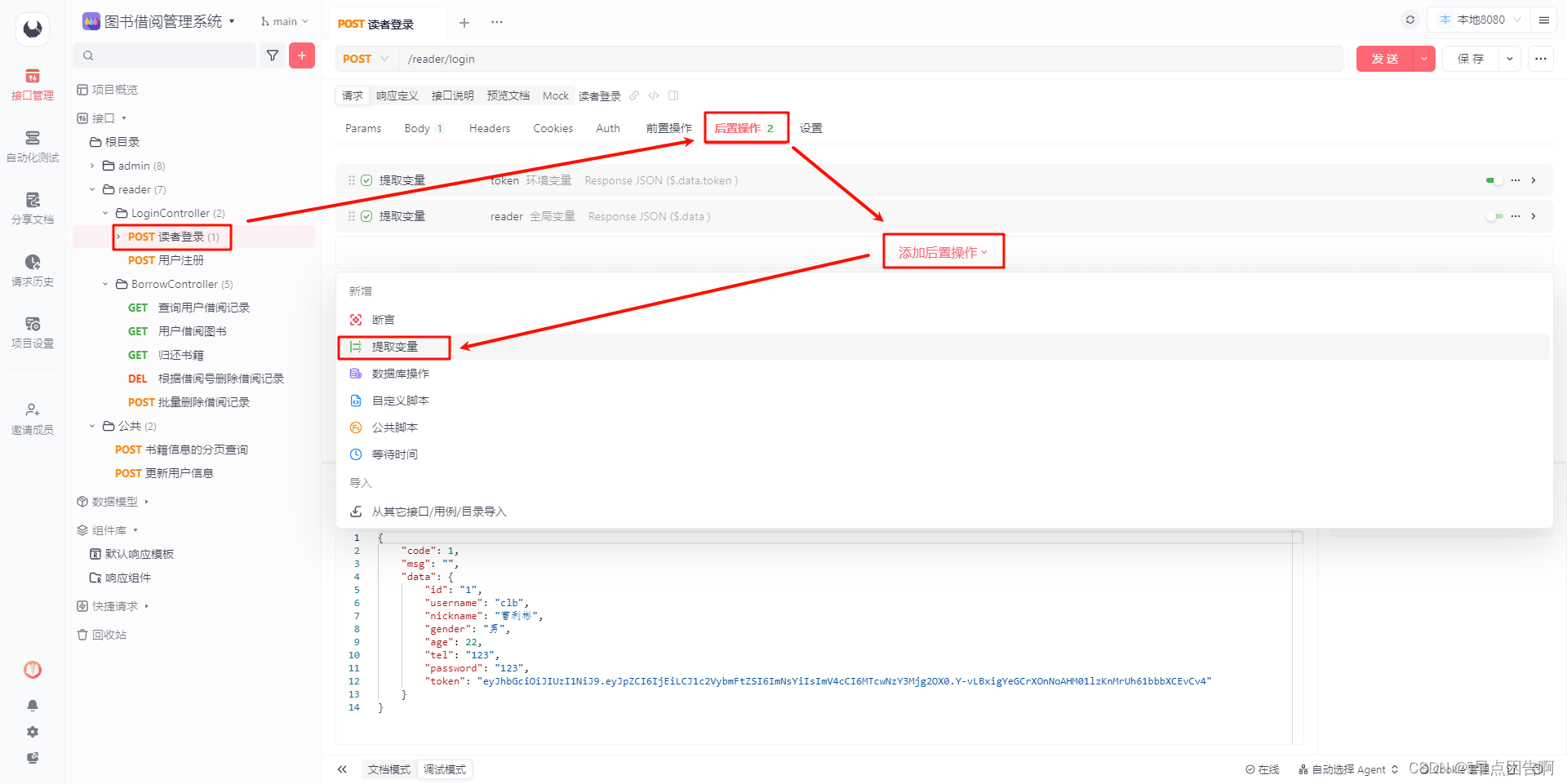The width and height of the screenshot is (1567, 784).
Task: Select 等待时间 from the add menu
Action: pyautogui.click(x=944, y=454)
